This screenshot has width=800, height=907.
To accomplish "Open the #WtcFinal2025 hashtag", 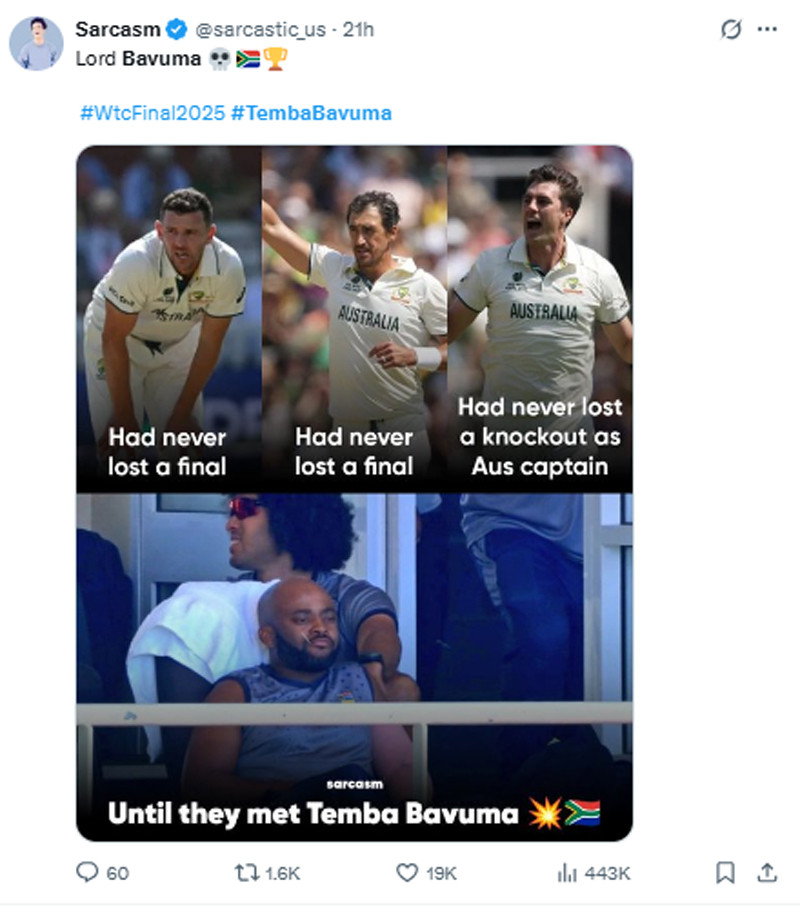I will coord(153,113).
